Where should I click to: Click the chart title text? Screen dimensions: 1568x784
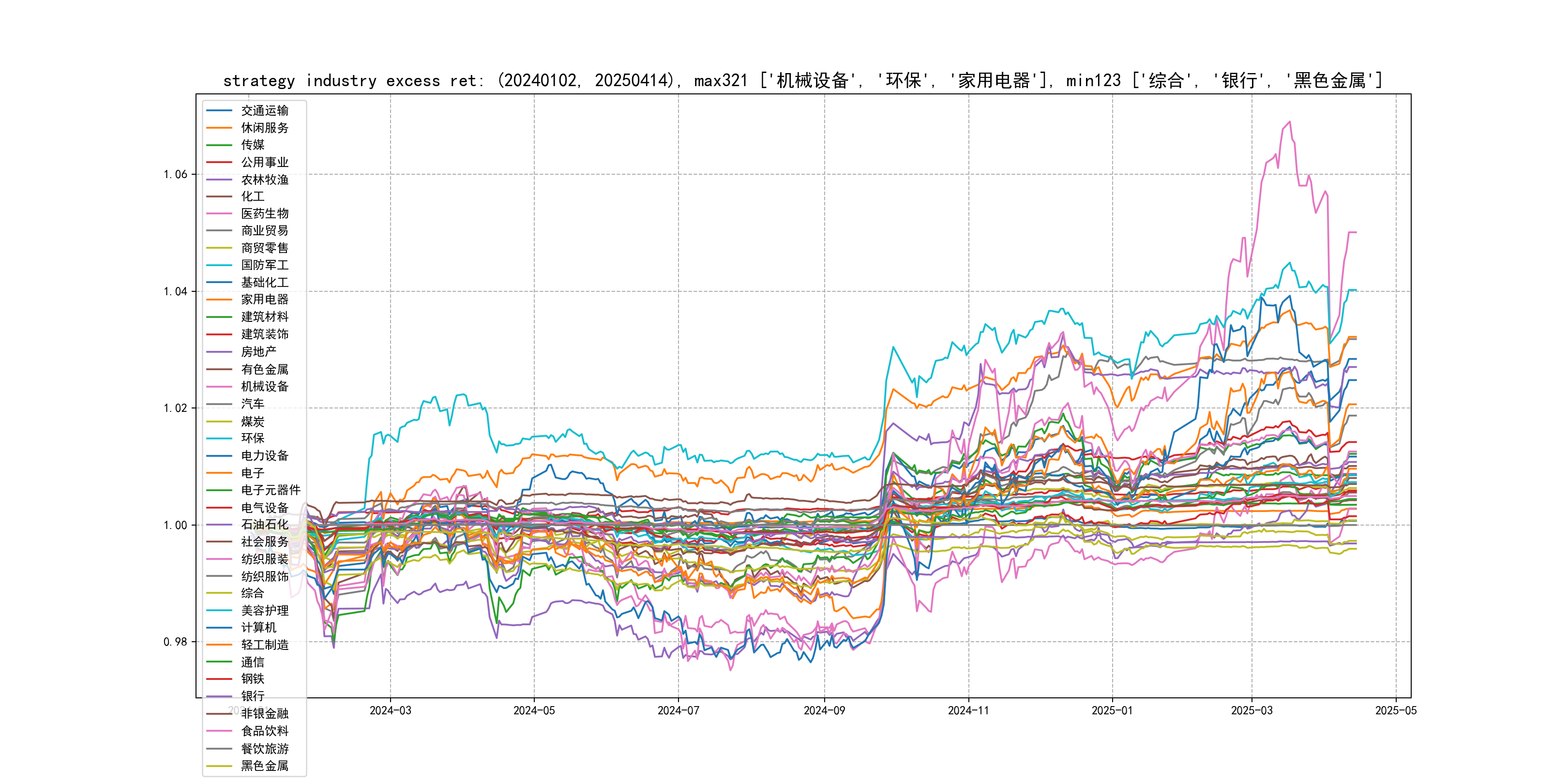click(803, 80)
